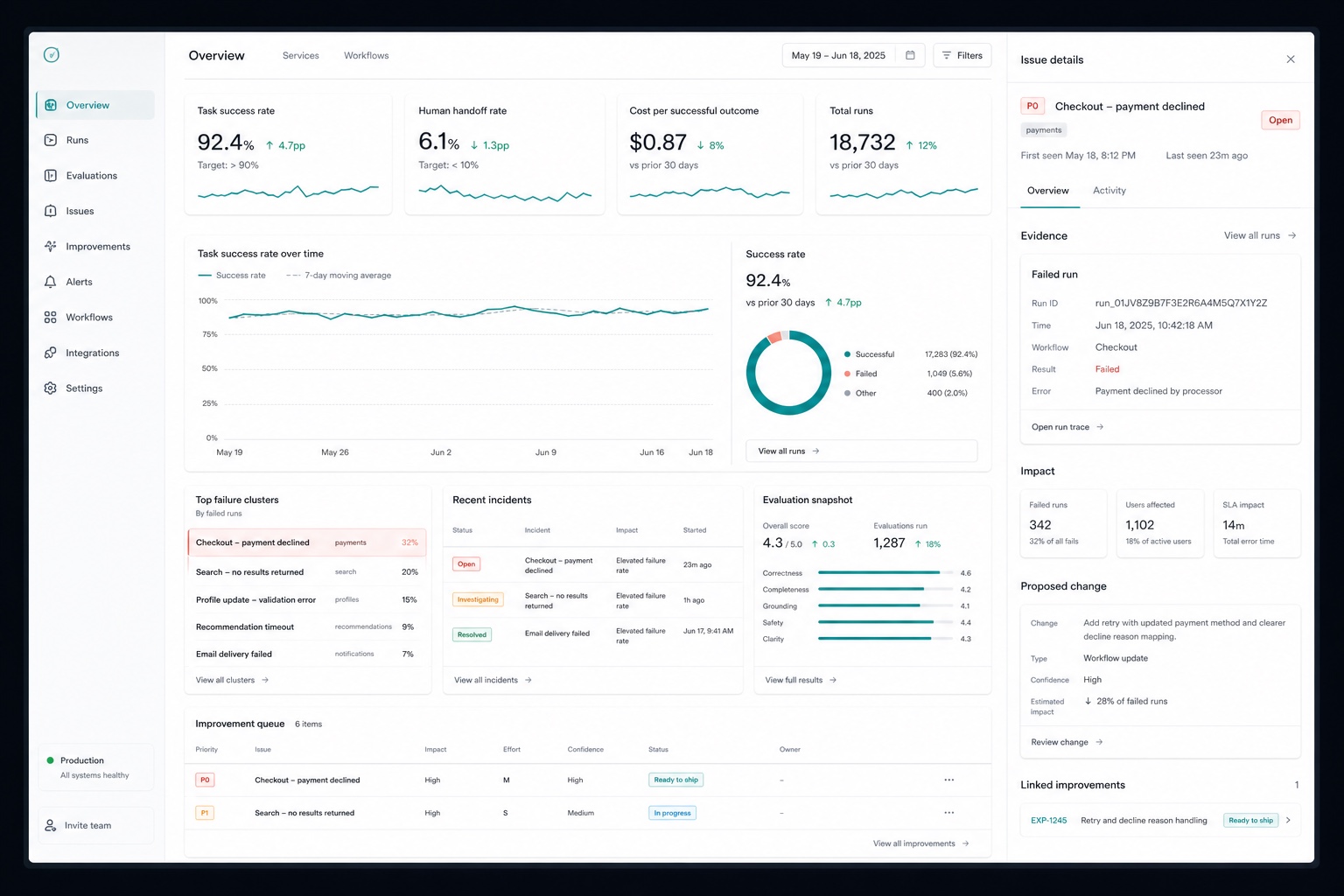Select 'Recommendation timeout' cluster row

click(x=307, y=627)
